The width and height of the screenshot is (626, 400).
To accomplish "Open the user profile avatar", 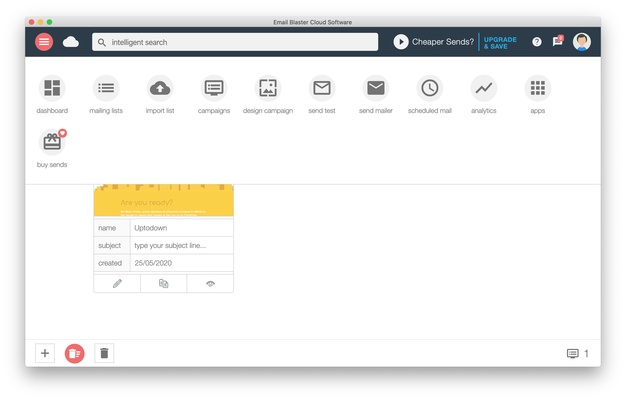I will (582, 42).
